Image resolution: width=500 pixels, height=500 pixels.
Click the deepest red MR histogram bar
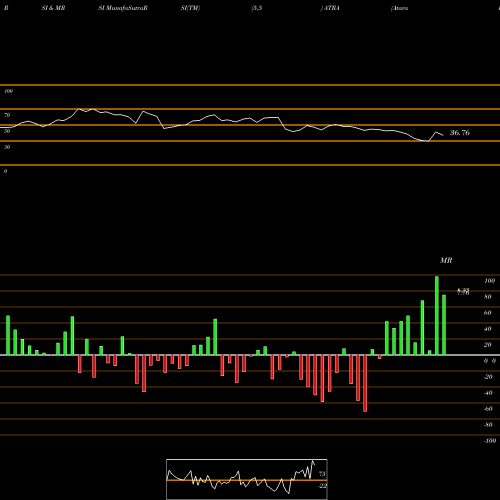365,383
